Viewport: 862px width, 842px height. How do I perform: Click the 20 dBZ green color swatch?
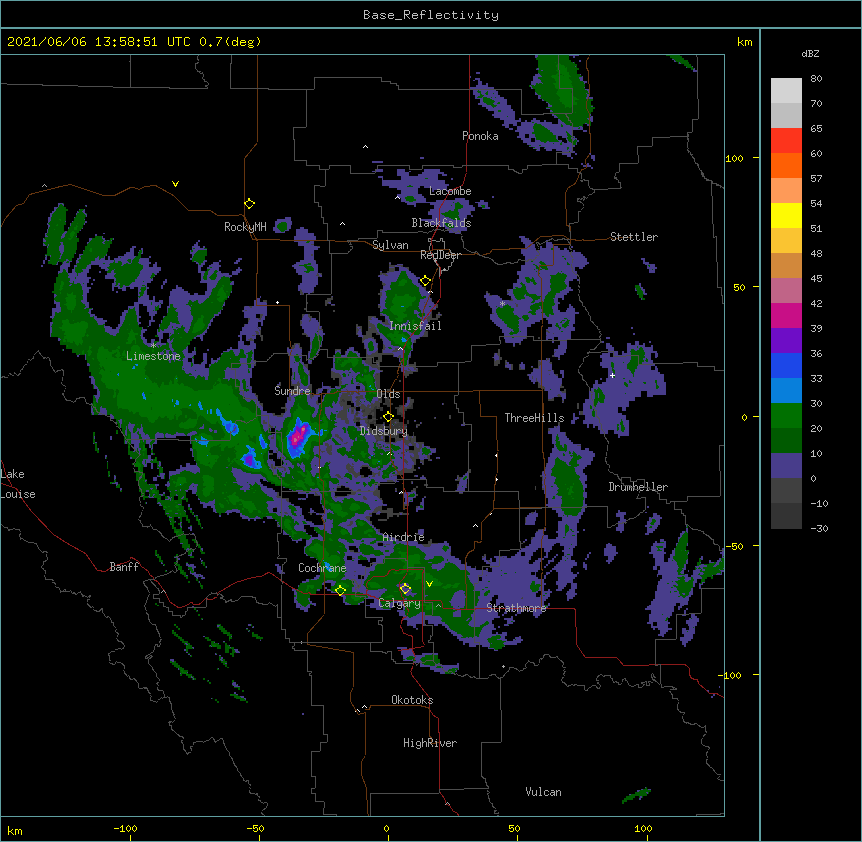point(786,416)
